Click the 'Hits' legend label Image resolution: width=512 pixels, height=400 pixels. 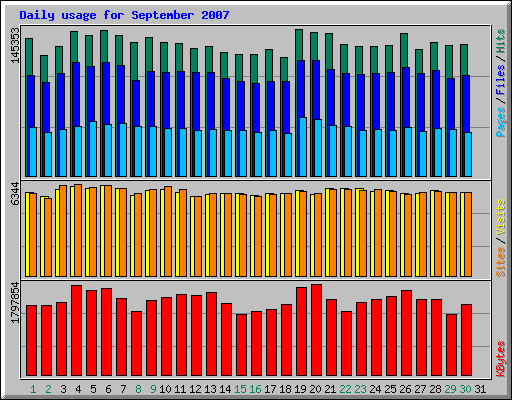(501, 41)
